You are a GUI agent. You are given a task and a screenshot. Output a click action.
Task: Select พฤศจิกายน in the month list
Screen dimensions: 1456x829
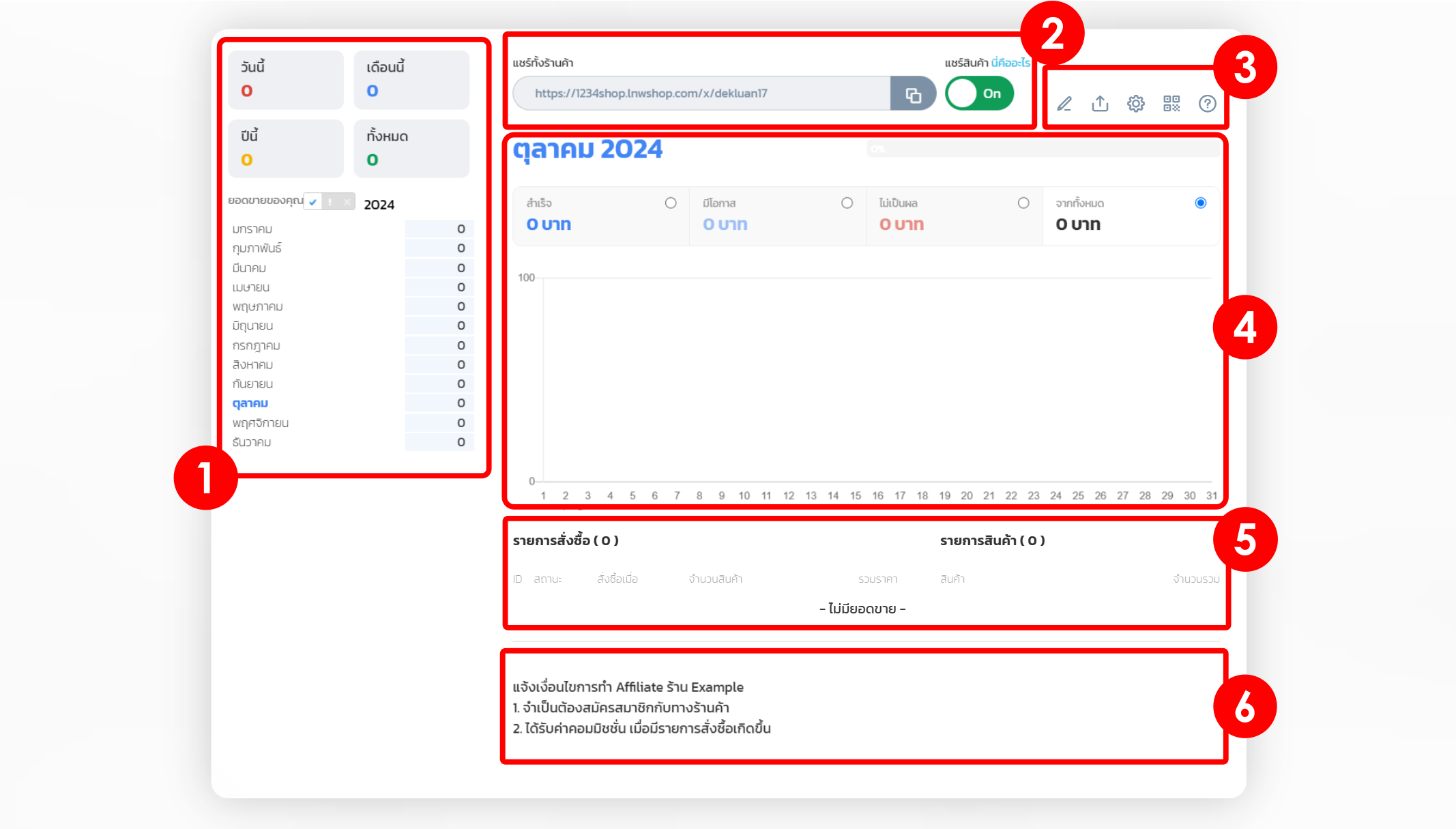[261, 423]
